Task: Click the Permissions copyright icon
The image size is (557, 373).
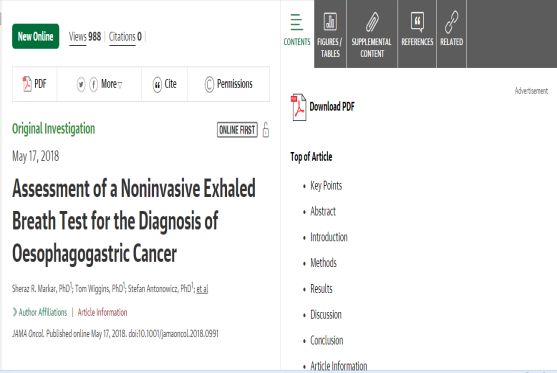Action: point(209,84)
